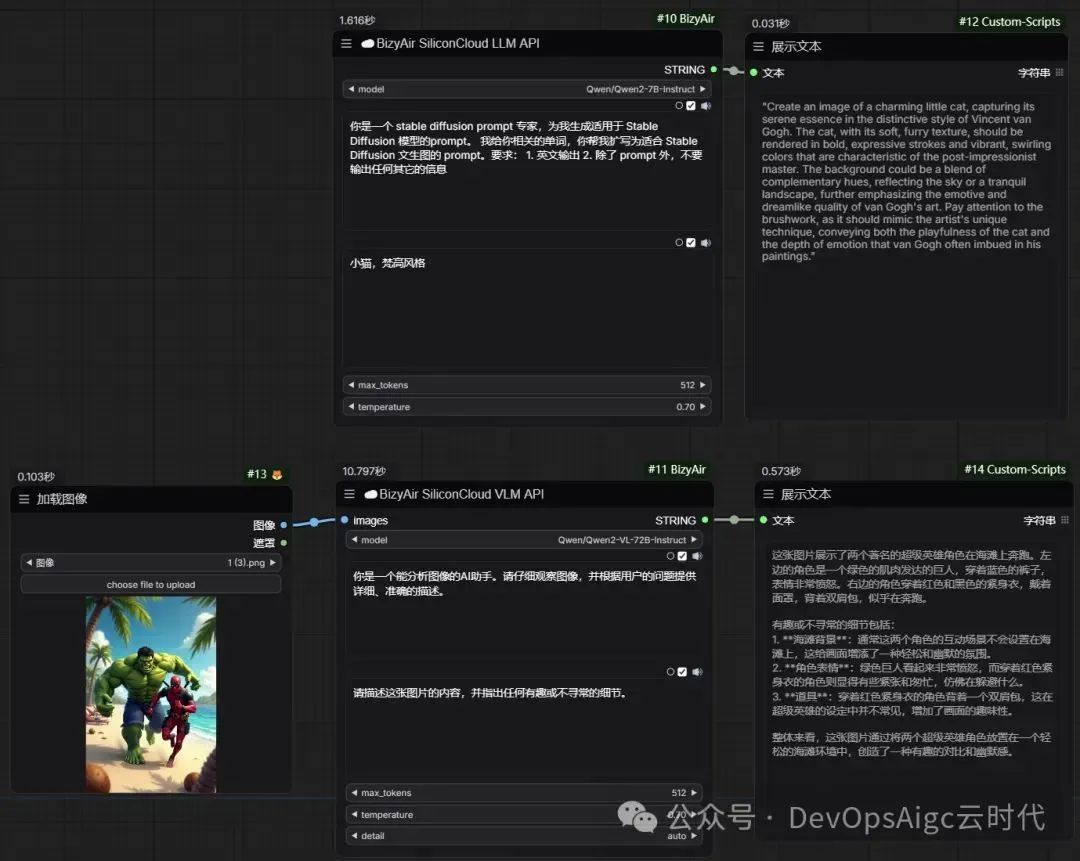Toggle the checkbox above the AI助手 system prompt
This screenshot has height=861, width=1080.
click(682, 556)
